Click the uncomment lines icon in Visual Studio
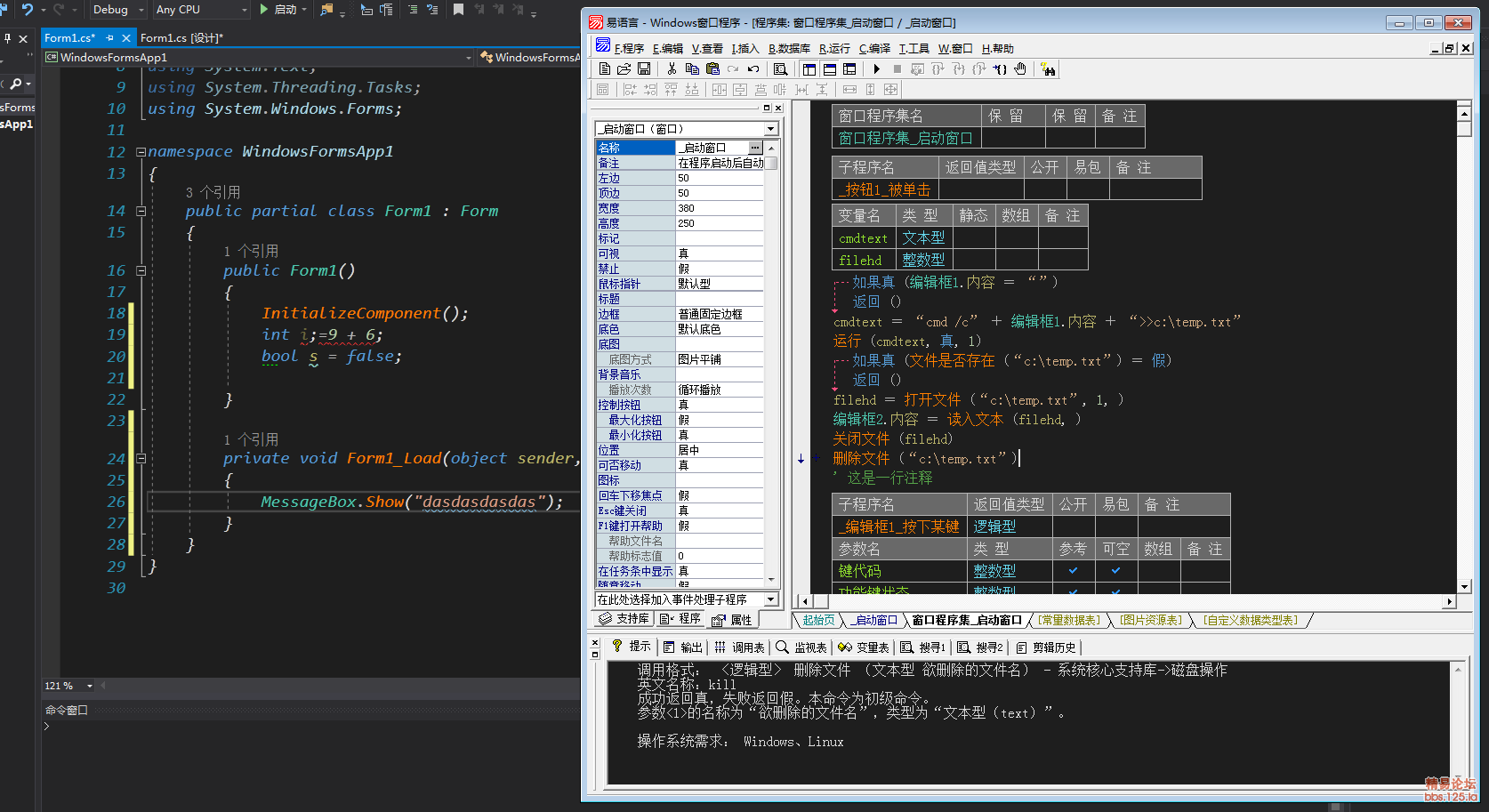The width and height of the screenshot is (1489, 812). coord(432,9)
